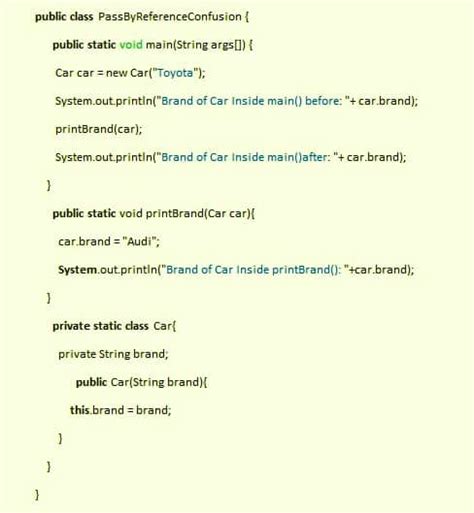Click the closing brace of the printBrand method

click(49, 297)
